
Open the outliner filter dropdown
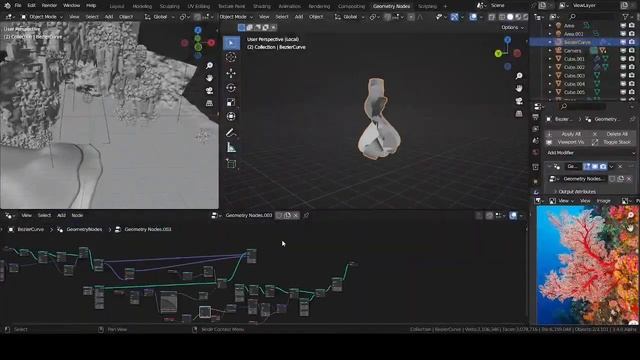click(627, 17)
